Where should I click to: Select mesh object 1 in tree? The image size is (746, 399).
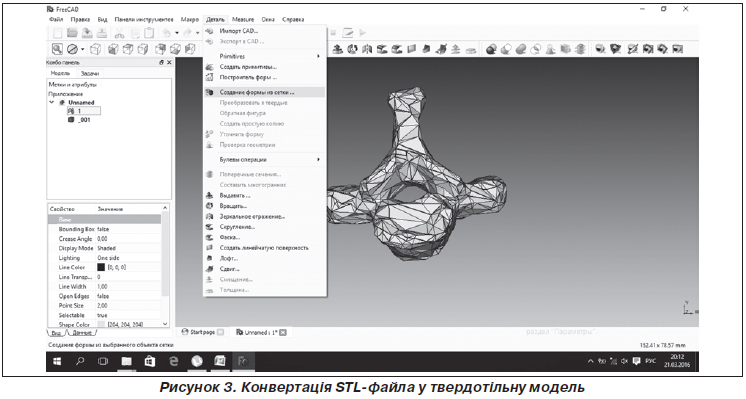pos(84,111)
